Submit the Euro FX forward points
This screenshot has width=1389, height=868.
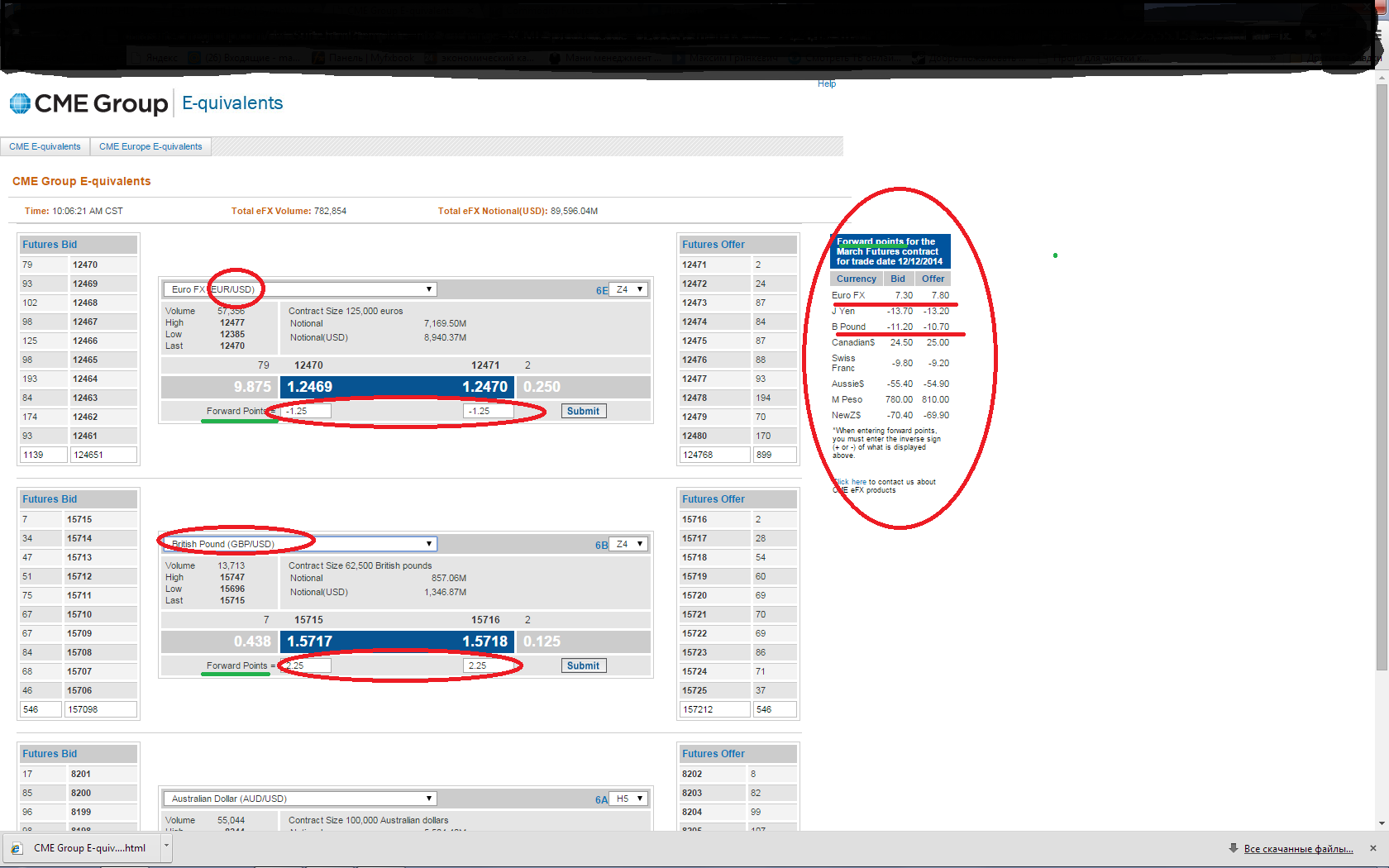584,411
